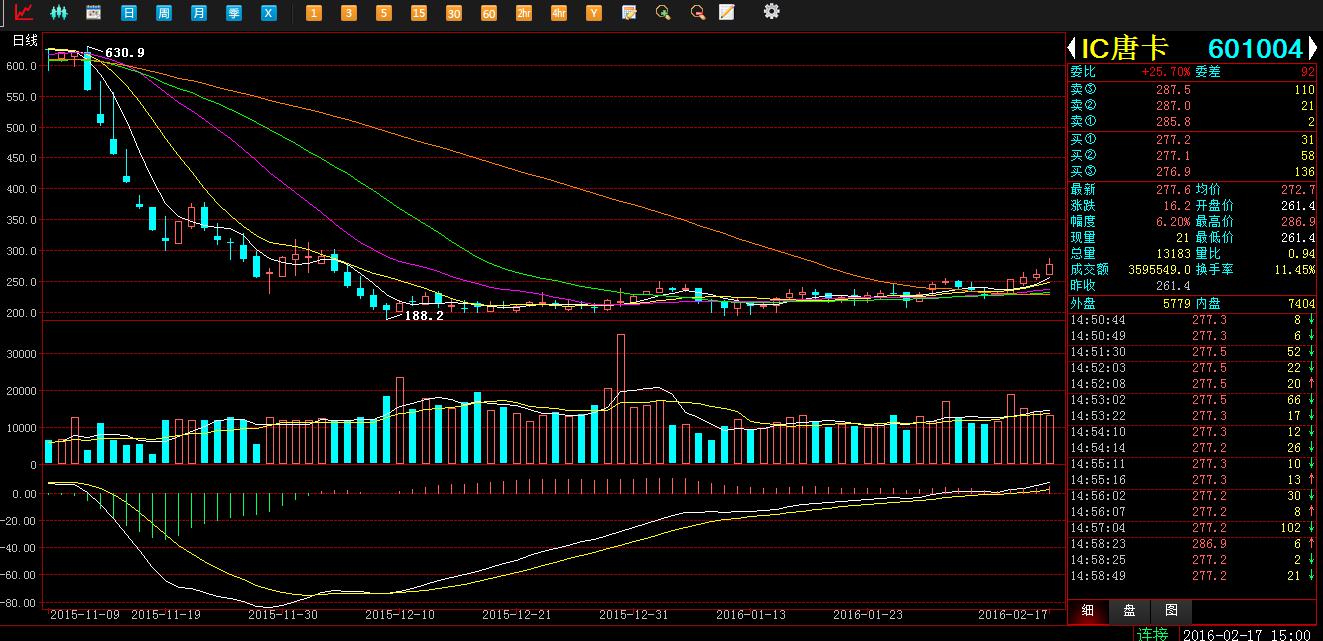Open the edit notepad icon
1323x641 pixels.
tap(727, 13)
